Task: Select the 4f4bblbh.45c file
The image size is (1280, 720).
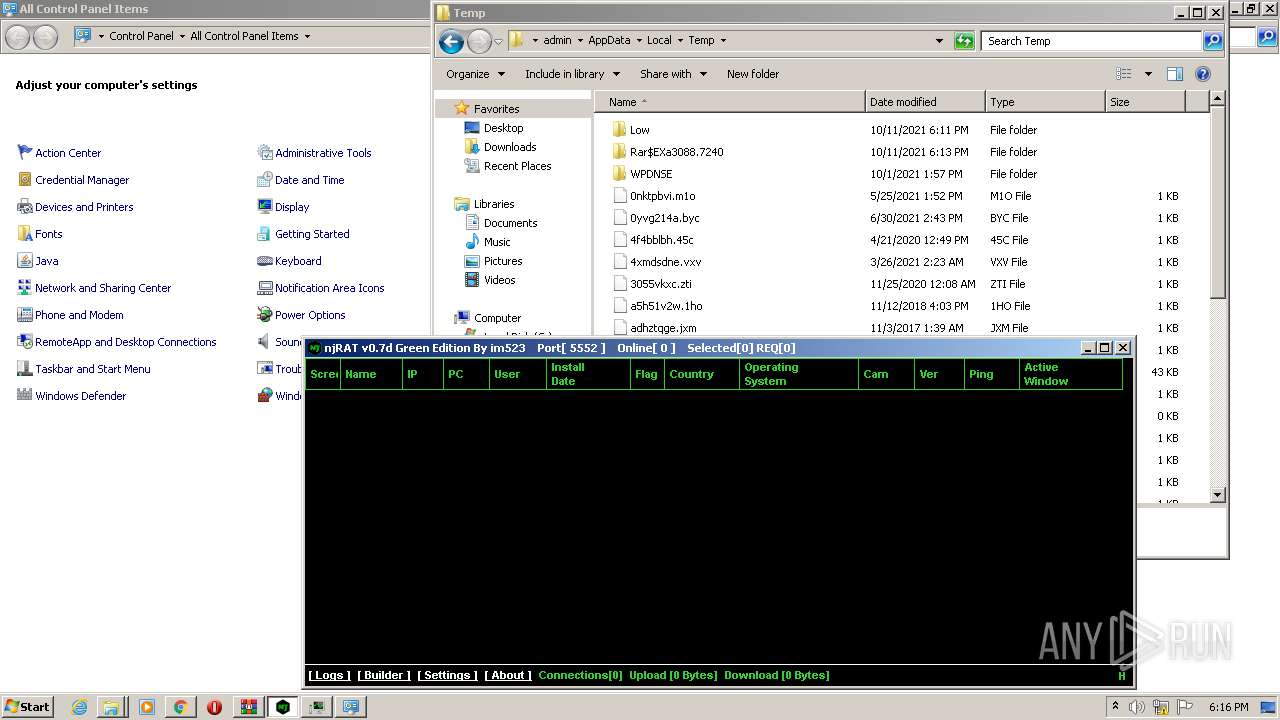Action: tap(653, 240)
